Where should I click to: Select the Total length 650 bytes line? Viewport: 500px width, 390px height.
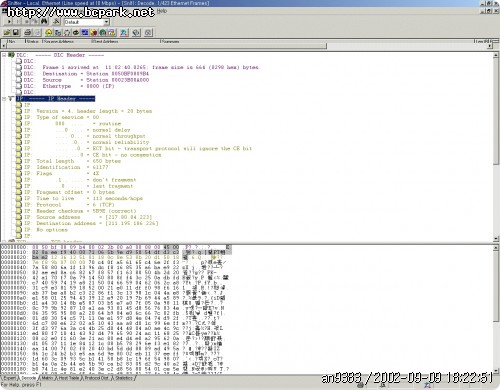pos(72,161)
